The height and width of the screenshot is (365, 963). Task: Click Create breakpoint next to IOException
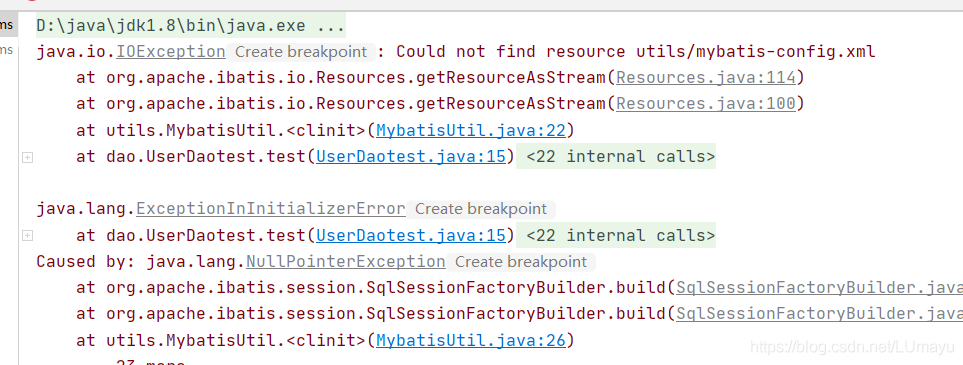pos(301,52)
